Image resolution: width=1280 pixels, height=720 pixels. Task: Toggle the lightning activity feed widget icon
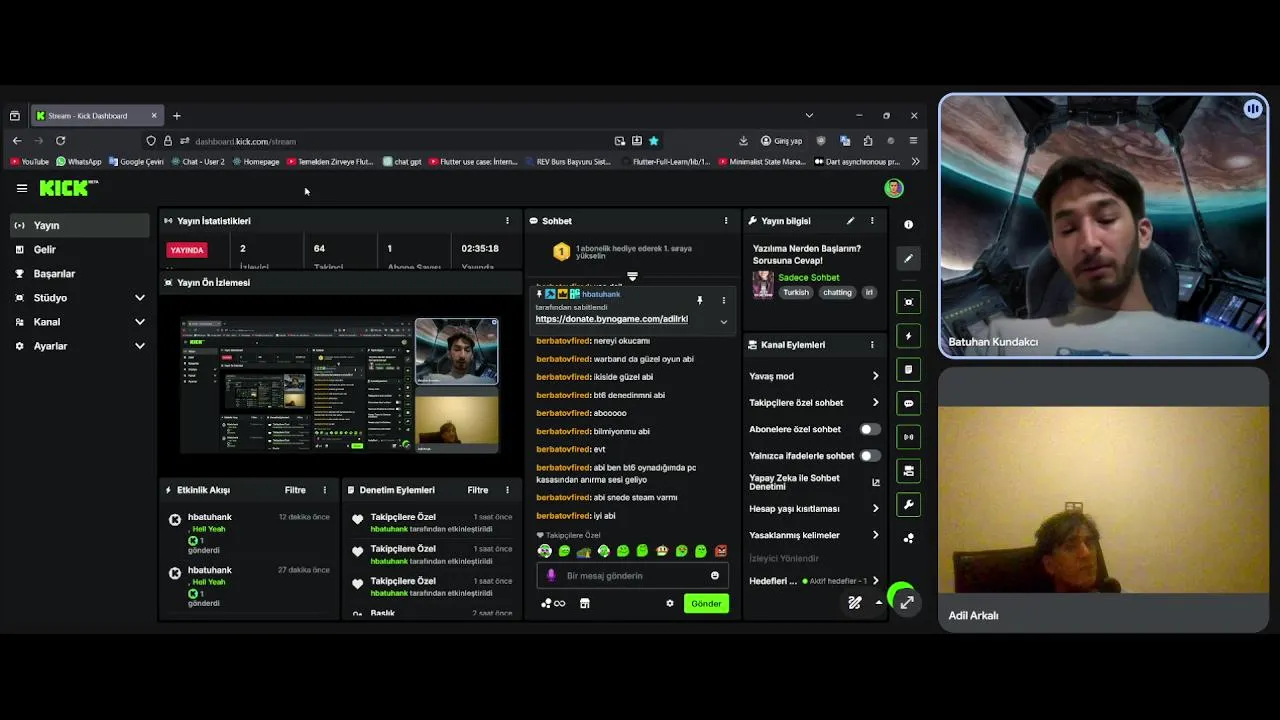coord(908,336)
